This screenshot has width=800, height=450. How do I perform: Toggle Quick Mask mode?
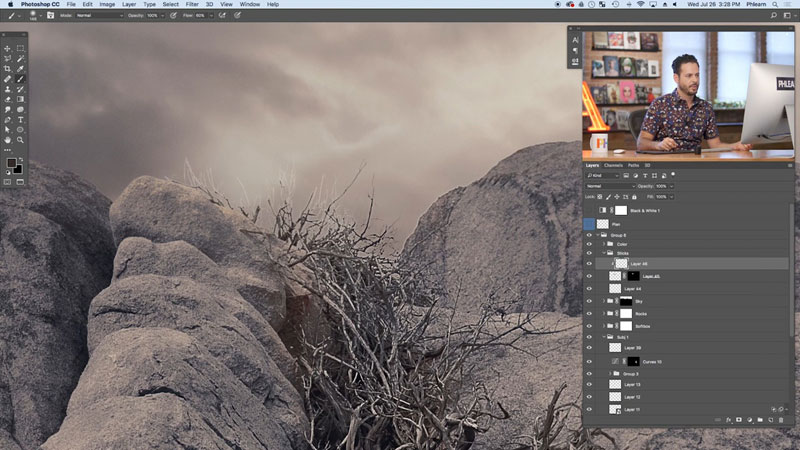click(x=7, y=182)
